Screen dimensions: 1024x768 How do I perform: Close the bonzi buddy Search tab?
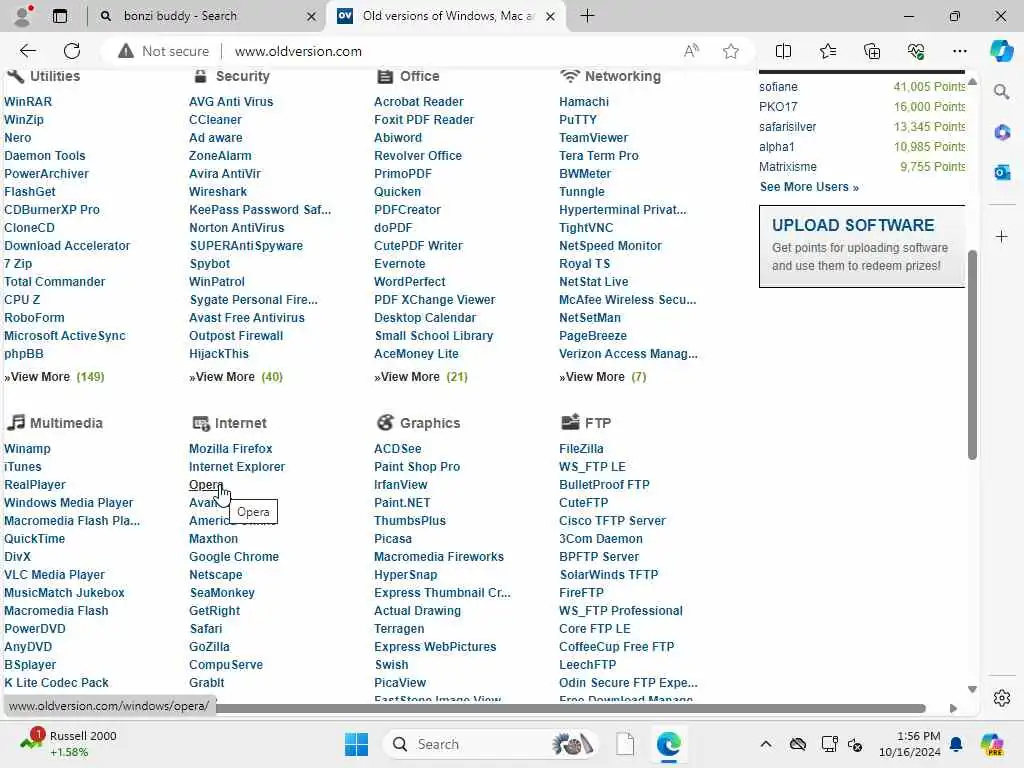point(312,16)
